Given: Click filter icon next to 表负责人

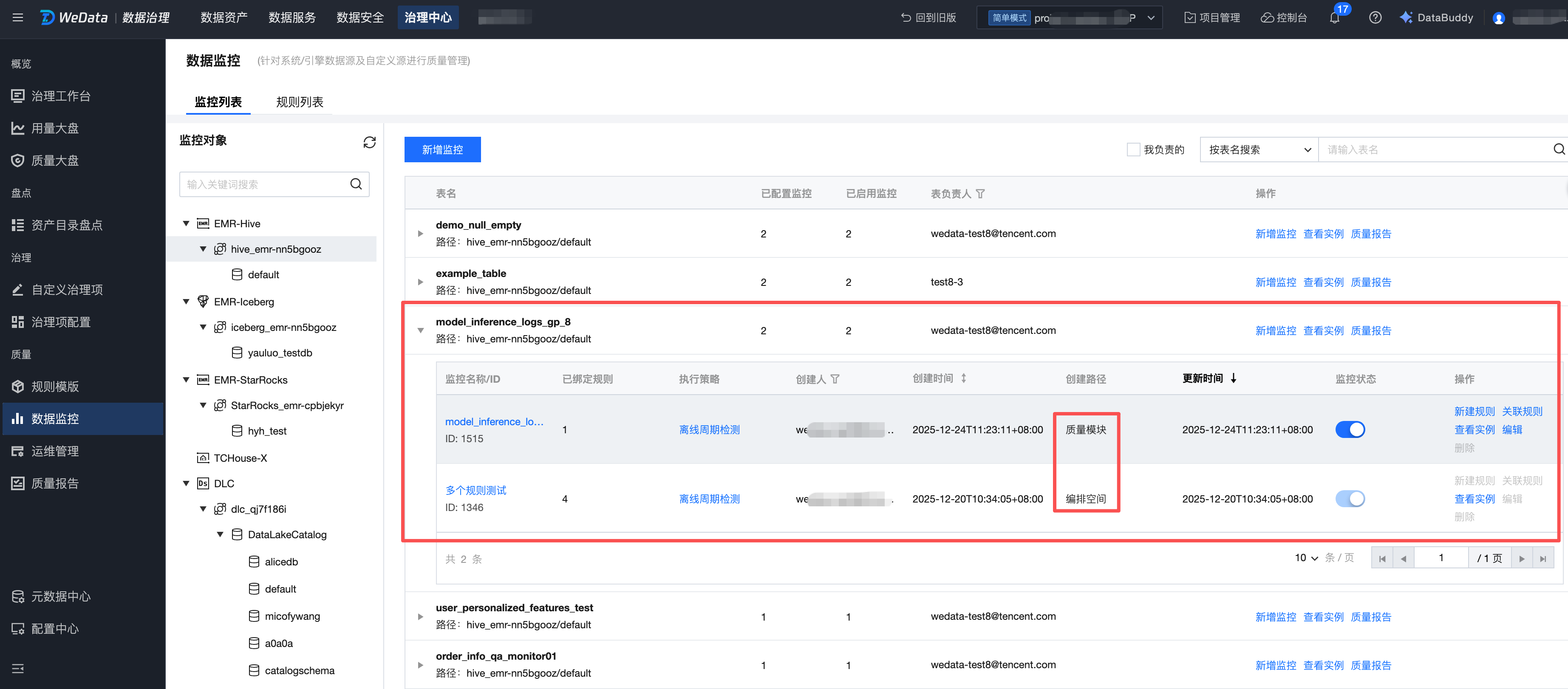Looking at the screenshot, I should coord(980,194).
